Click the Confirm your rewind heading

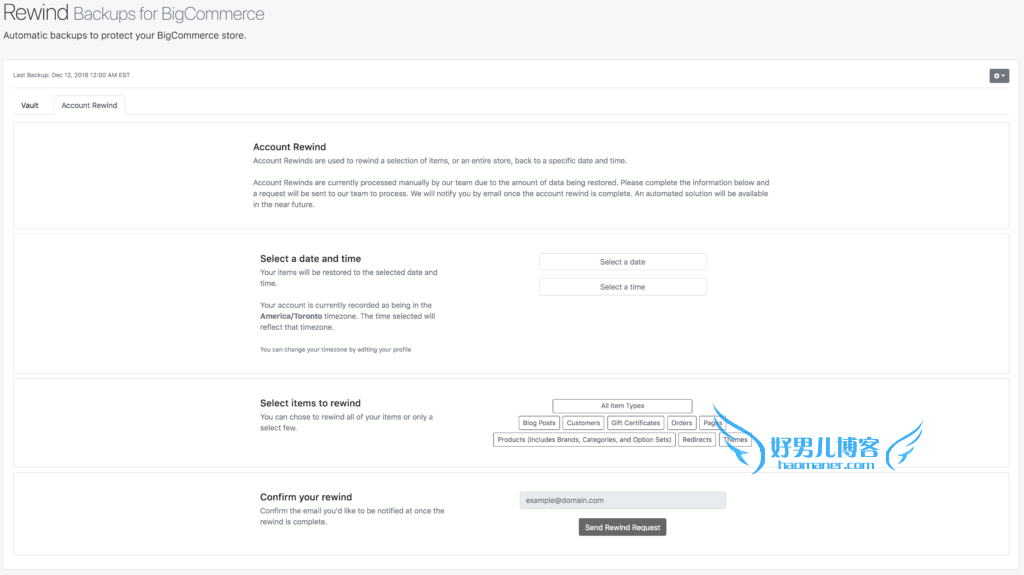(x=306, y=497)
